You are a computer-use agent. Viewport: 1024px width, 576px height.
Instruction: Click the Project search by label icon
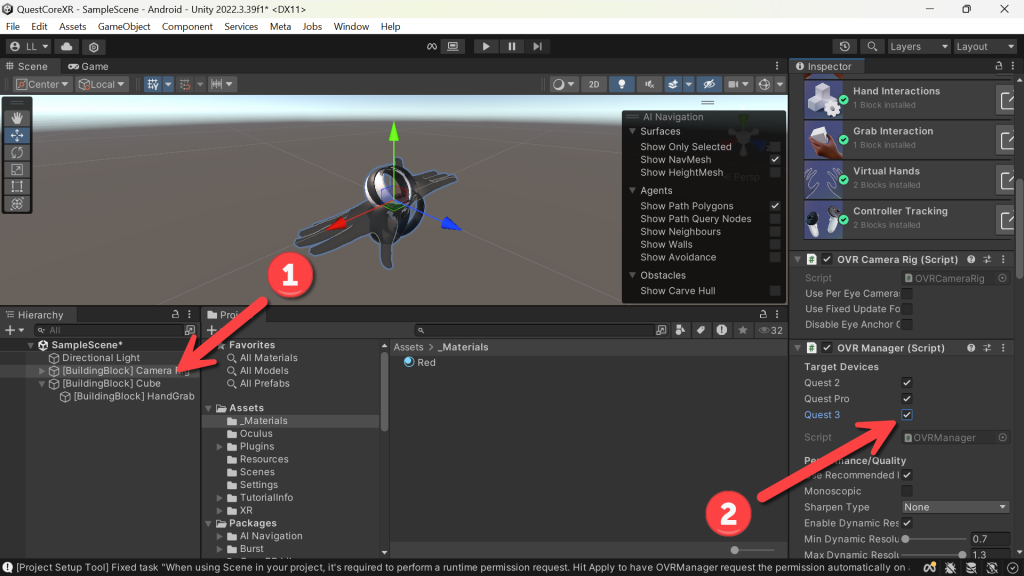tap(701, 330)
